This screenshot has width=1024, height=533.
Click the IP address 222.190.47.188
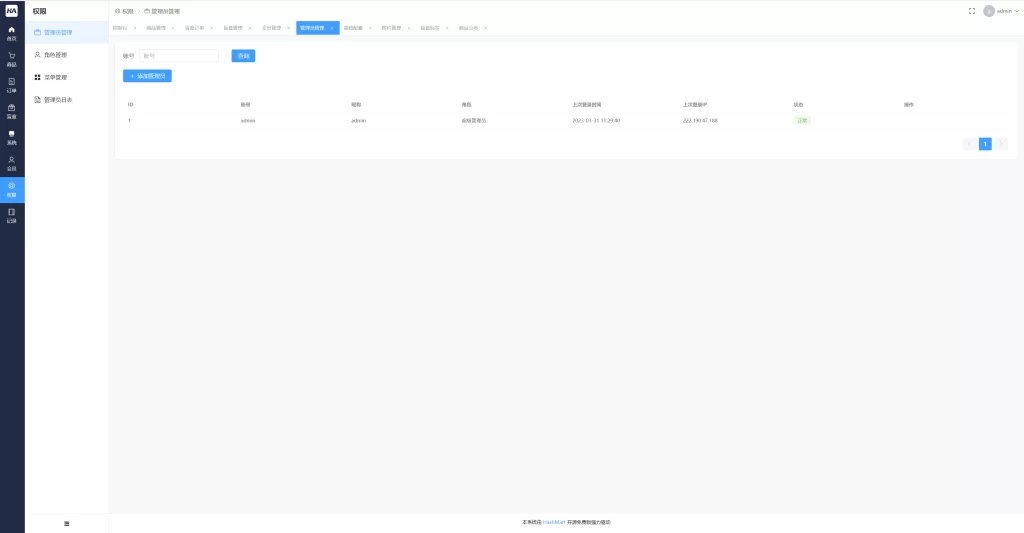(x=700, y=121)
